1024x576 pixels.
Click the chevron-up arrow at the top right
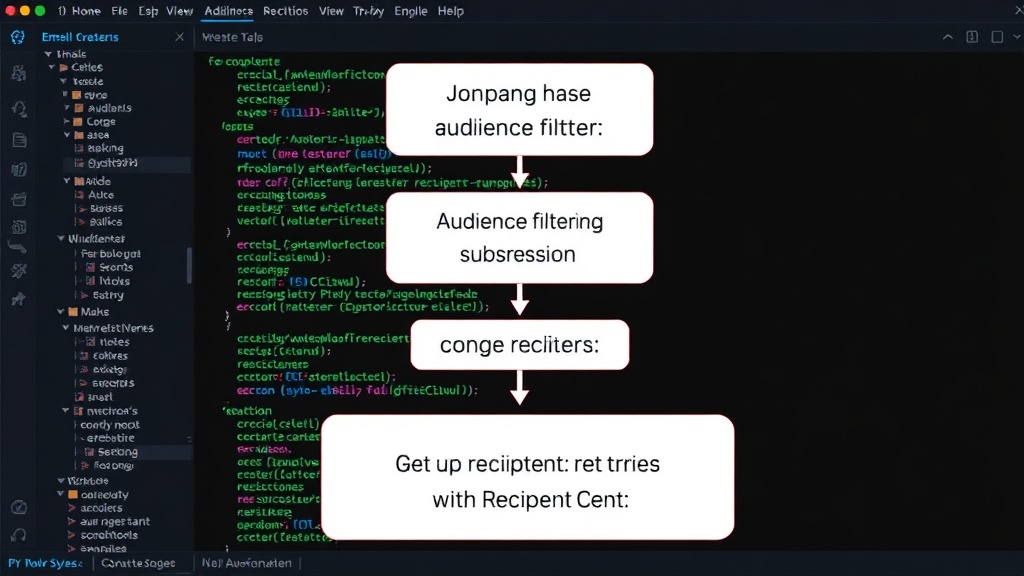[948, 37]
